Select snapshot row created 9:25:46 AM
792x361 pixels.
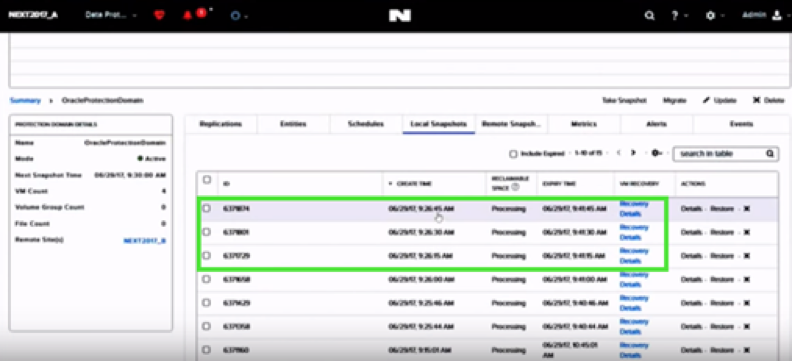pyautogui.click(x=206, y=302)
